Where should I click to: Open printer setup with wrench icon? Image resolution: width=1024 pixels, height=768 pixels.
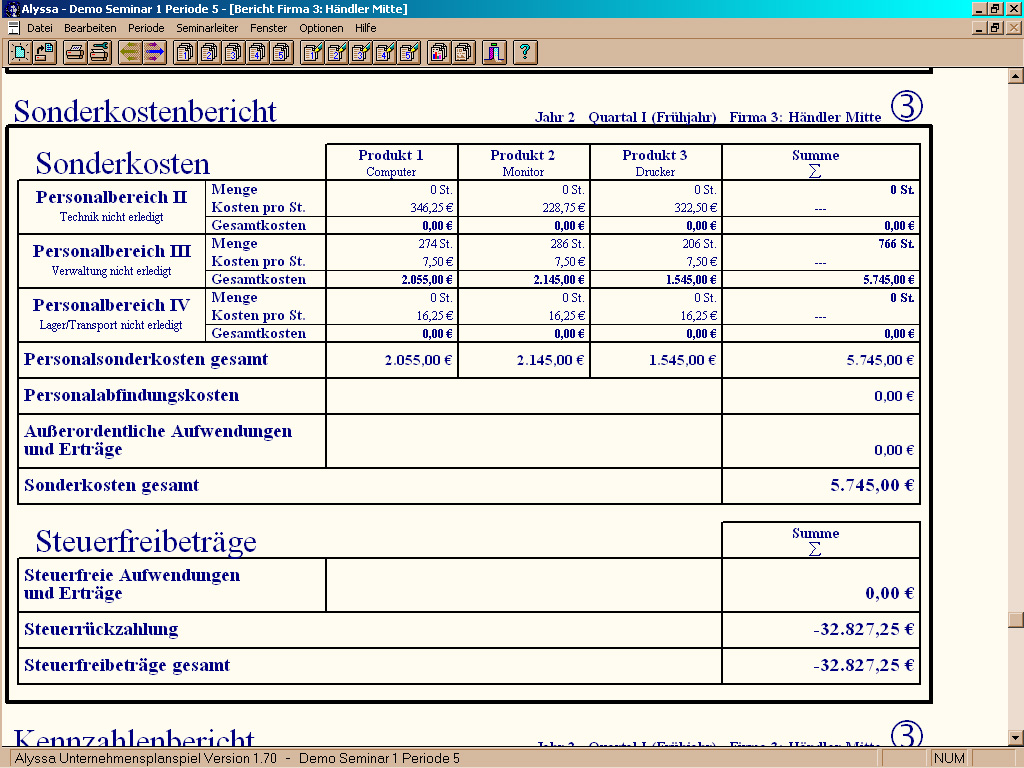99,52
